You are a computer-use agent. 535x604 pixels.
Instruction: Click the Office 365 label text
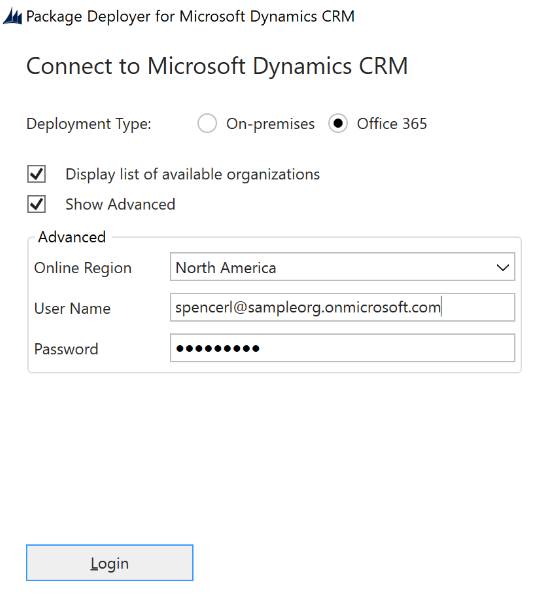pos(392,124)
